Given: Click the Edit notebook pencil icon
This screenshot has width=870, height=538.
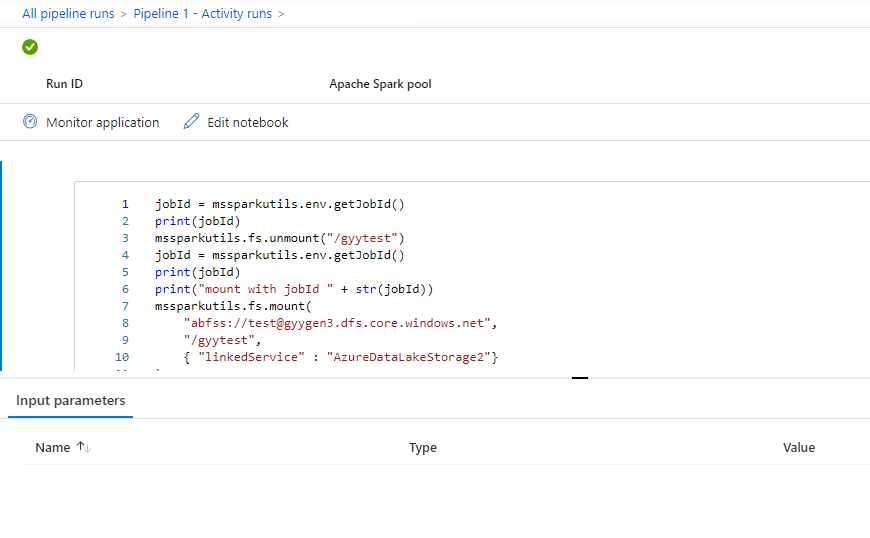Looking at the screenshot, I should click(x=192, y=122).
